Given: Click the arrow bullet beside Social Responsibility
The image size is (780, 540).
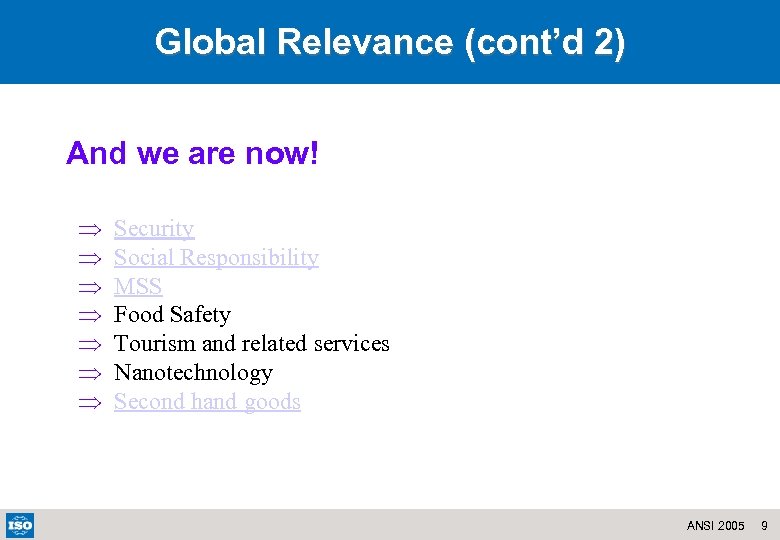Looking at the screenshot, I should point(90,259).
